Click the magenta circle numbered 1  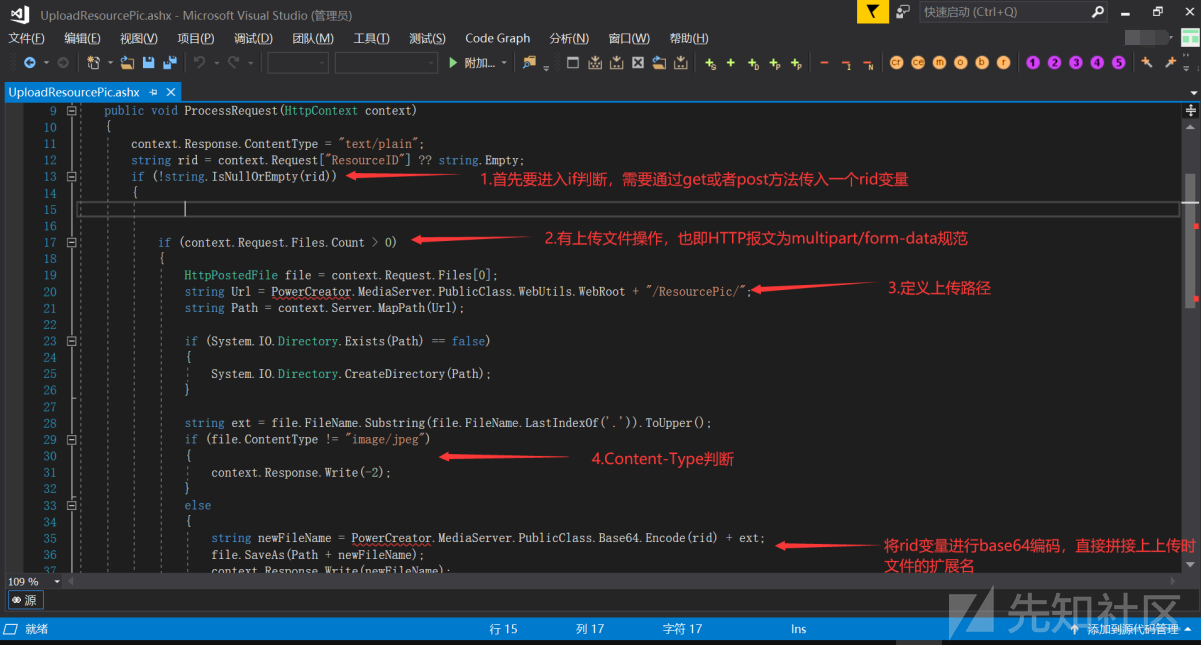click(1033, 63)
